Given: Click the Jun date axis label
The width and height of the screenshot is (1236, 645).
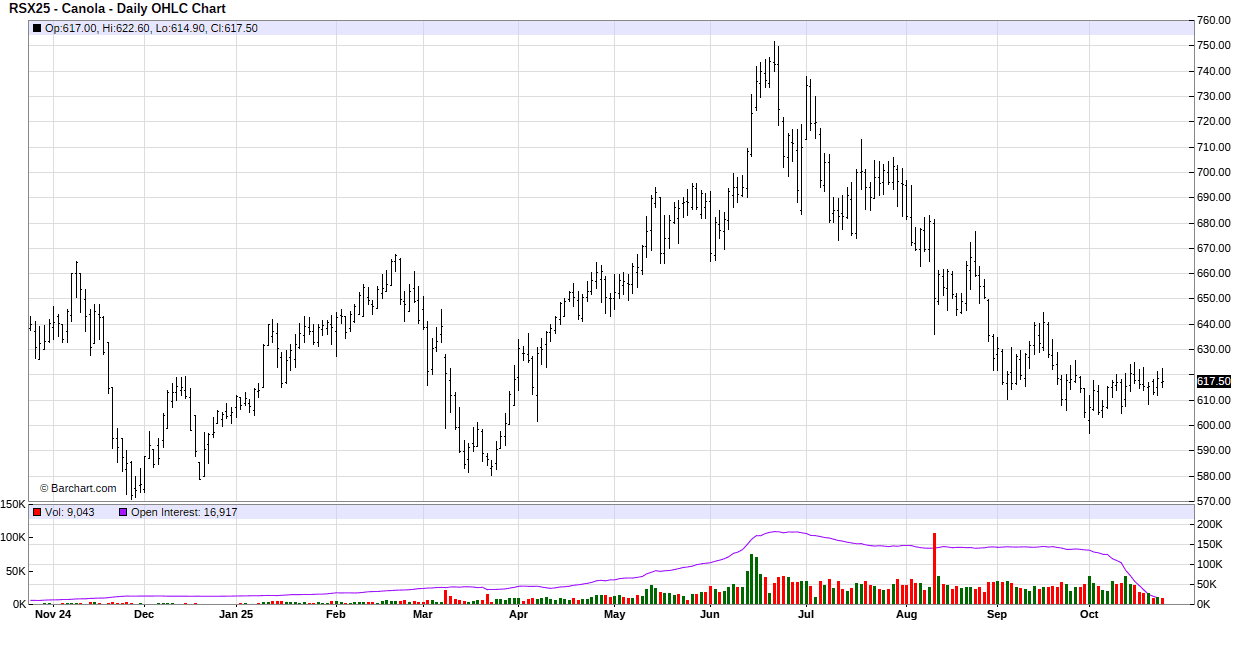Looking at the screenshot, I should 709,615.
